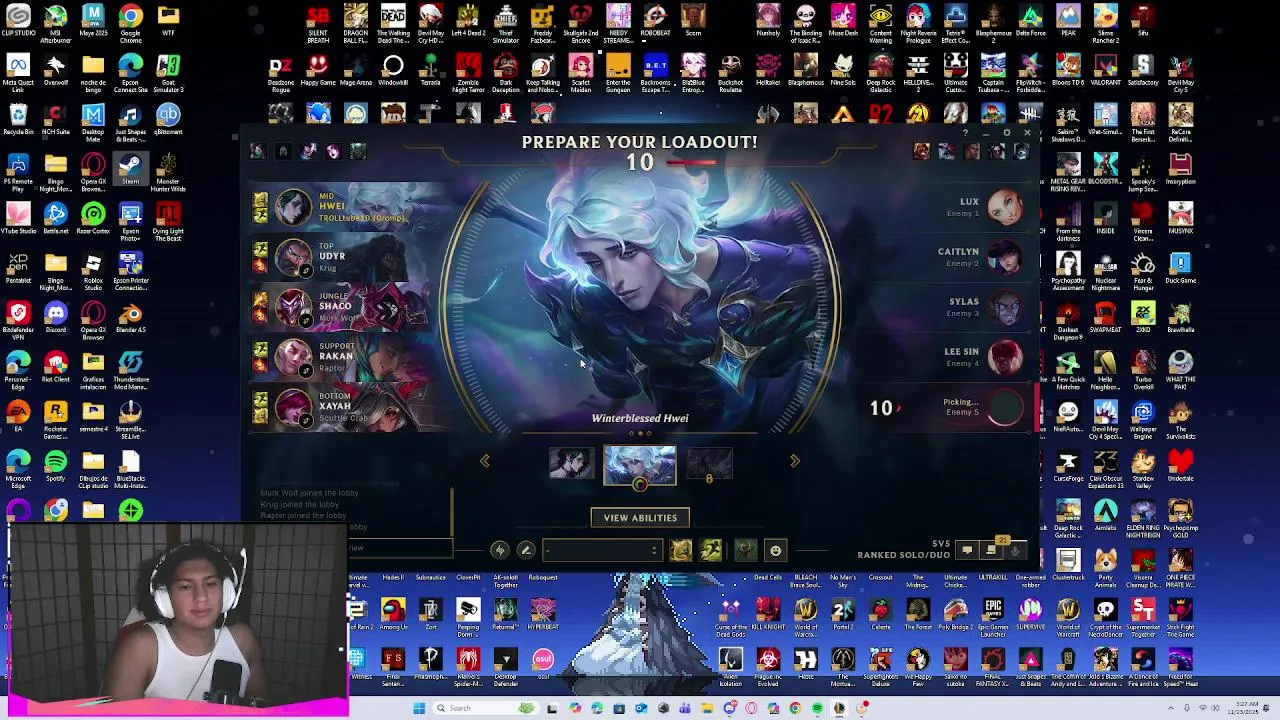Launch Steam from the desktop
1280x720 pixels.
131,168
